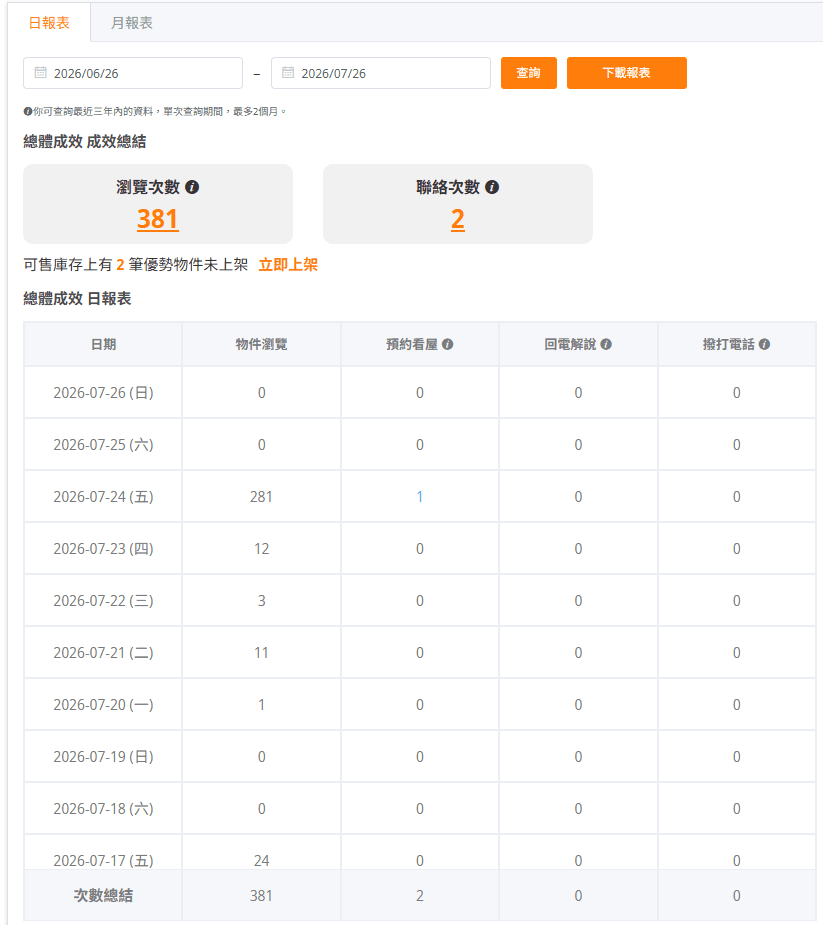Click info icon next to 回電解說 header
The width and height of the screenshot is (823, 925).
606,344
